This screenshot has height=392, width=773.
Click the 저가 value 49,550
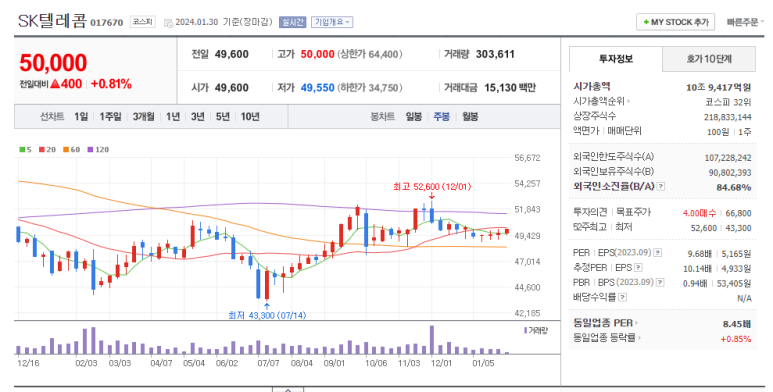click(x=317, y=88)
